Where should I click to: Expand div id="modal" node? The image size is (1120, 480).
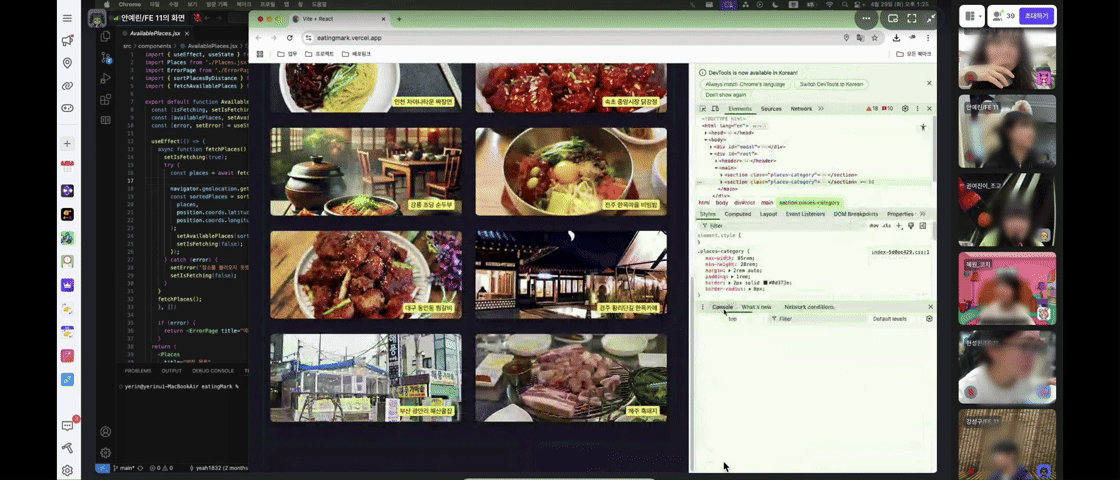712,146
